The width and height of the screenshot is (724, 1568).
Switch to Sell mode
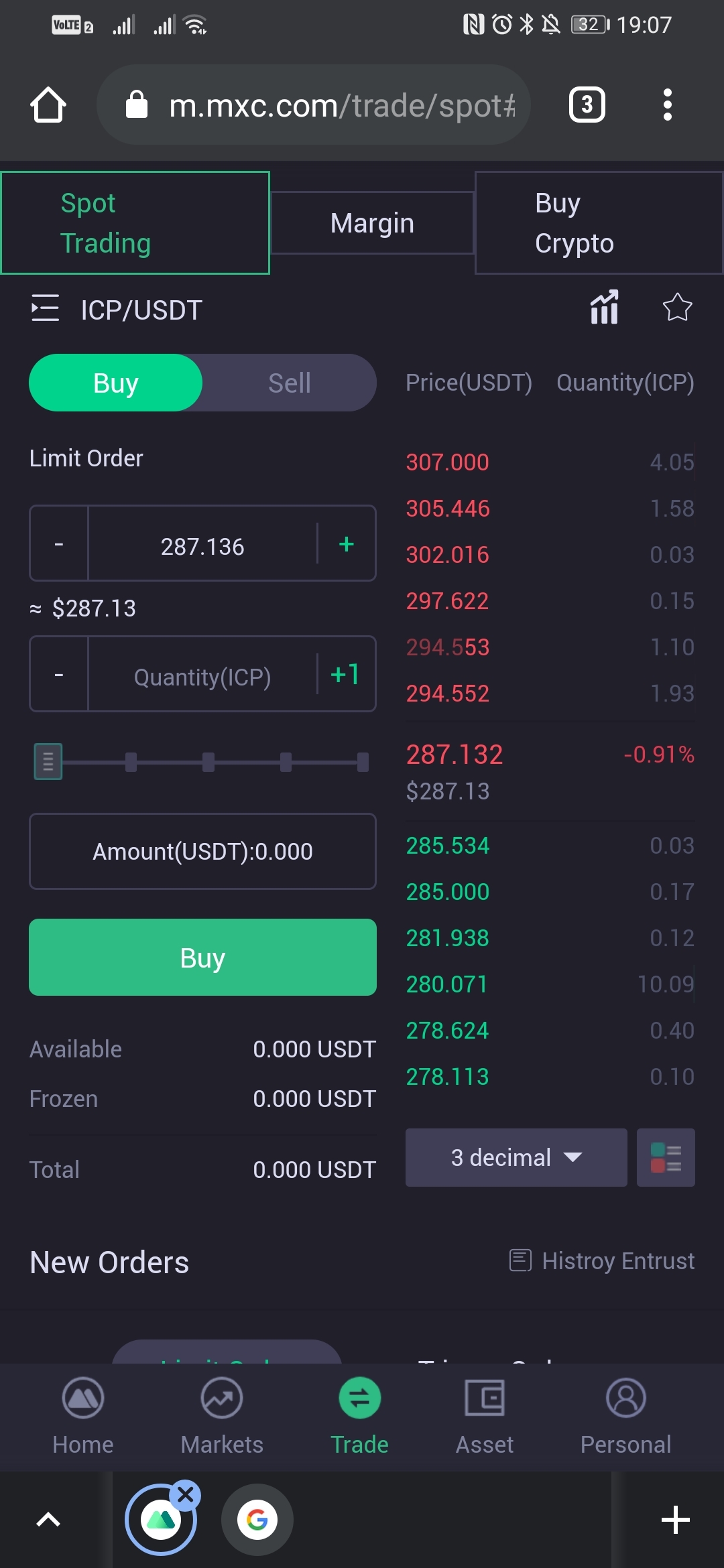(289, 383)
